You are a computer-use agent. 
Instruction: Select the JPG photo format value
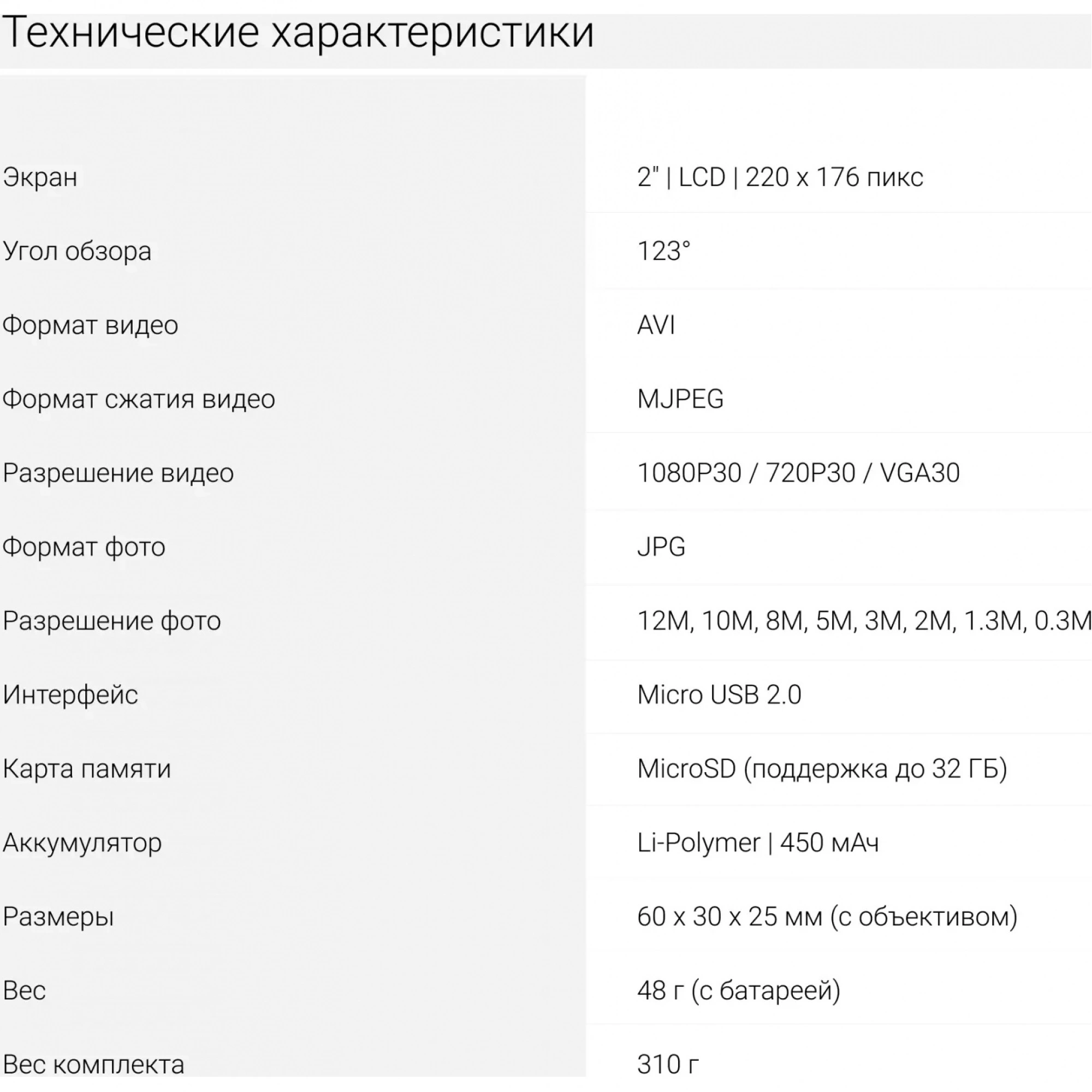pos(661,547)
